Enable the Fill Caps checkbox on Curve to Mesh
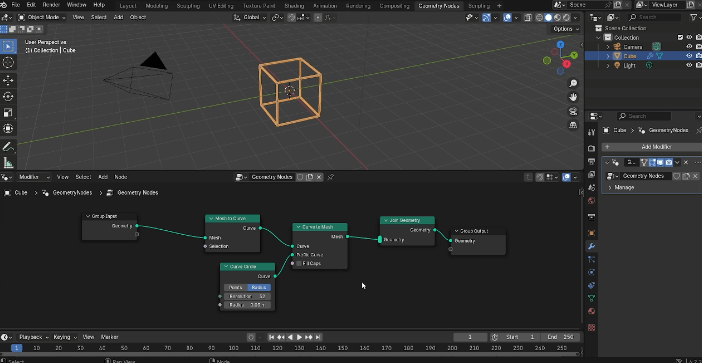 click(299, 263)
